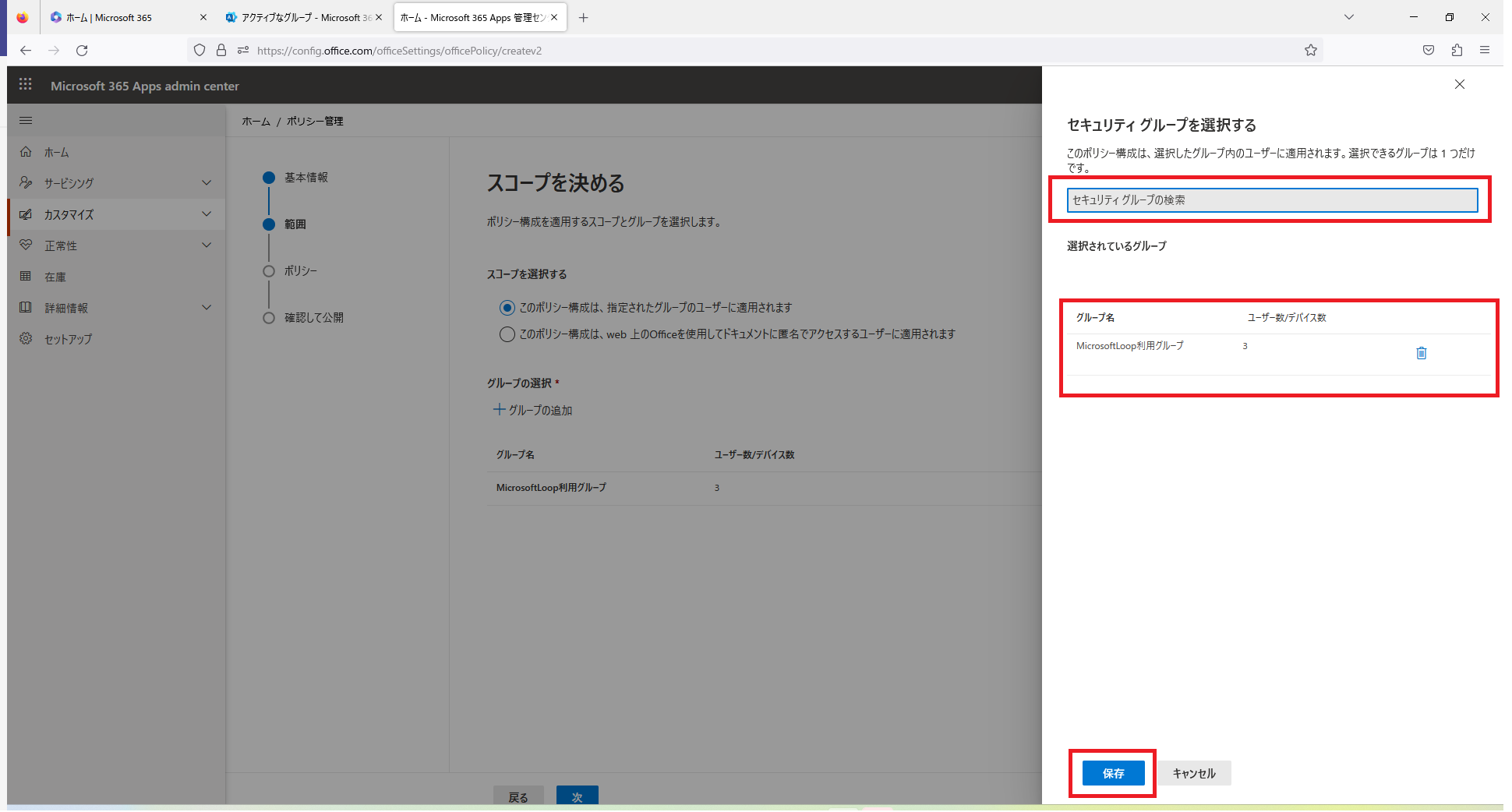This screenshot has height=812, width=1512.
Task: Open Firefox application menu icon
Action: point(1485,50)
